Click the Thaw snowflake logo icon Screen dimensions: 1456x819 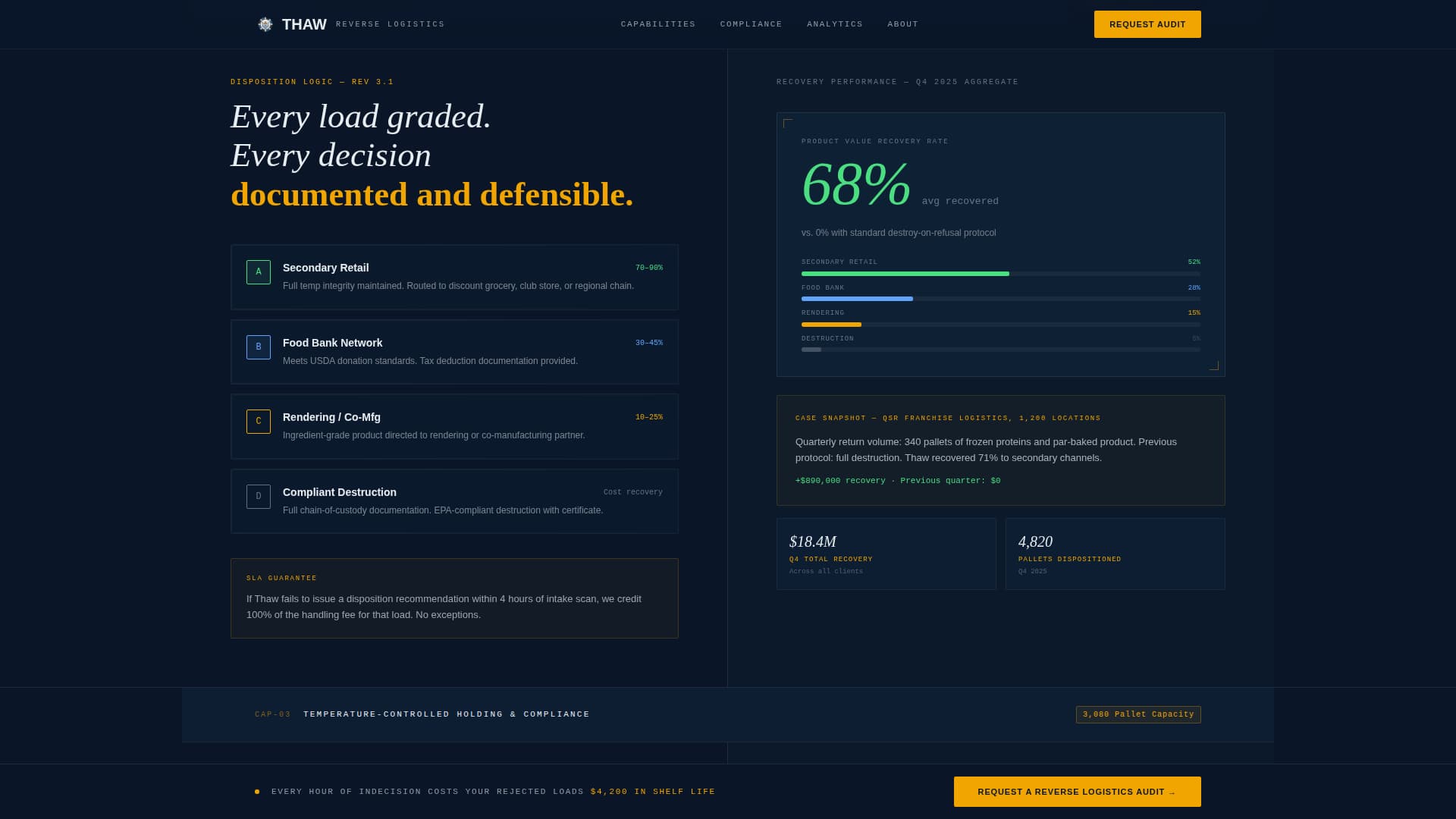click(265, 24)
